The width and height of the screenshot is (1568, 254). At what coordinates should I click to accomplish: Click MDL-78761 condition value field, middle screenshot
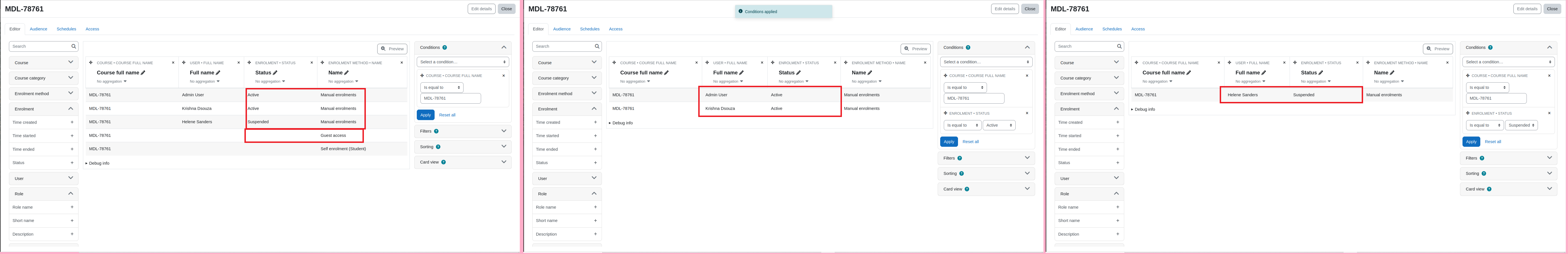click(x=974, y=99)
